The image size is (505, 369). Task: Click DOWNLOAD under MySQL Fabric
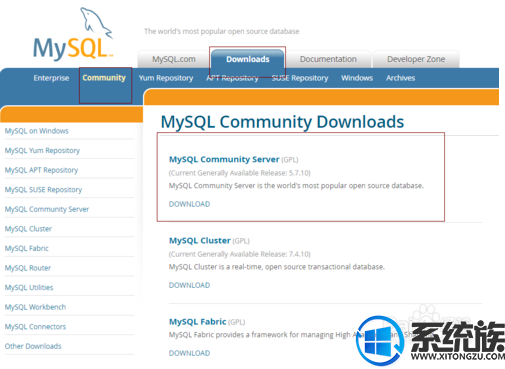coord(189,353)
